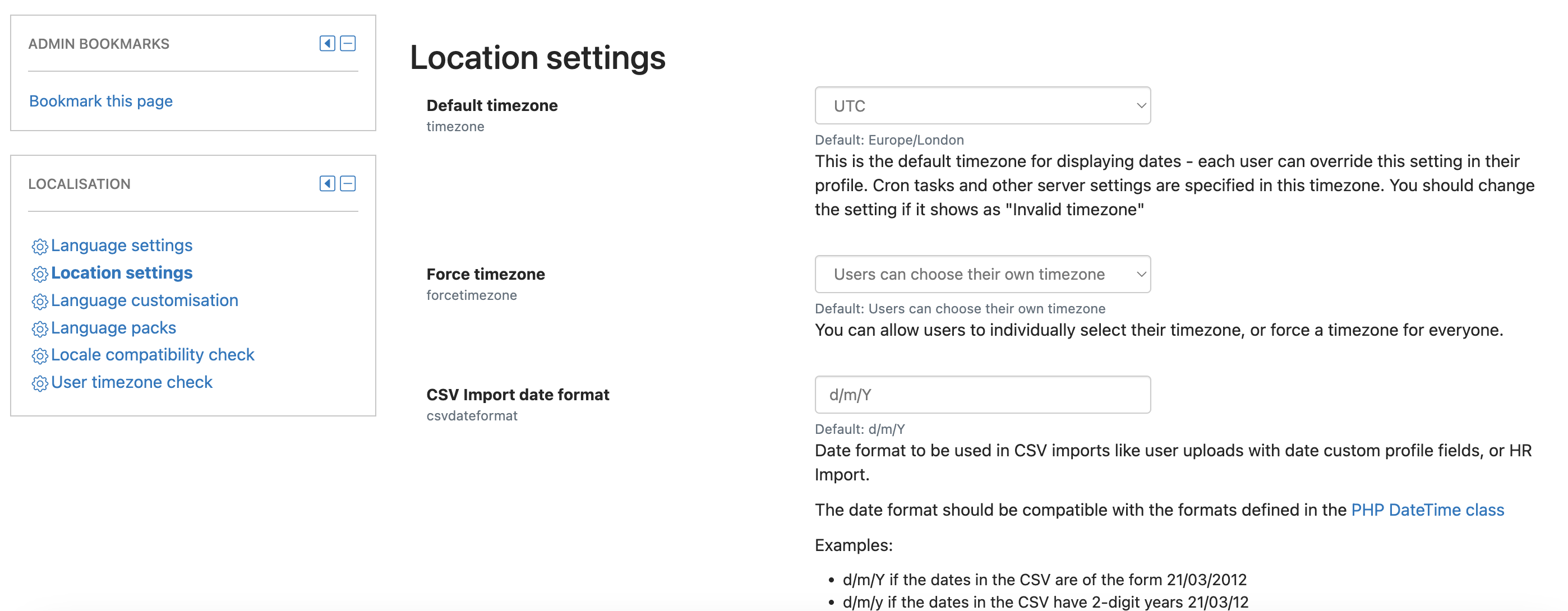Collapse the Admin Bookmarks block
1568x611 pixels.
point(348,43)
